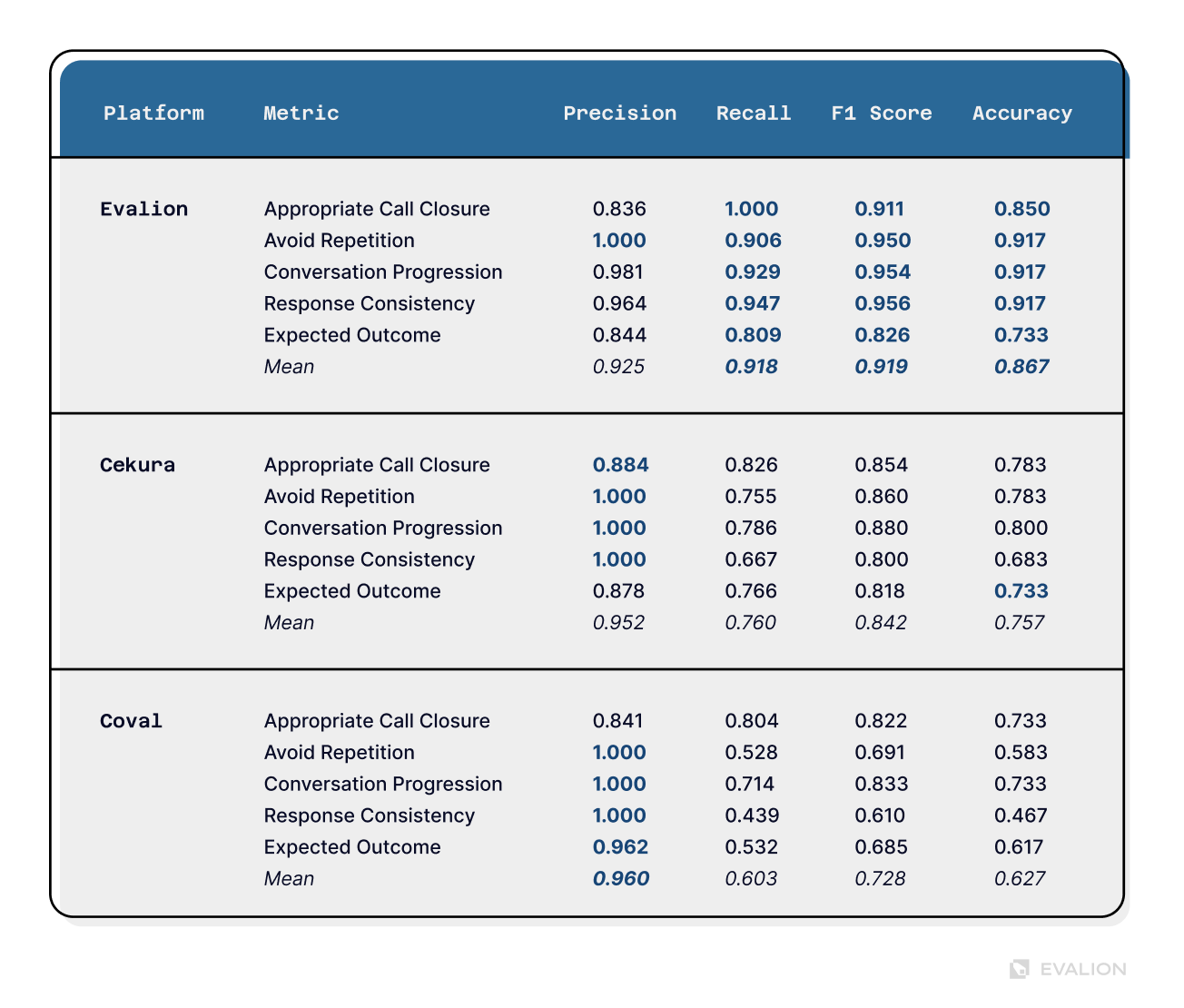Click Coval mean precision 0.960
The width and height of the screenshot is (1184, 1008).
[621, 879]
